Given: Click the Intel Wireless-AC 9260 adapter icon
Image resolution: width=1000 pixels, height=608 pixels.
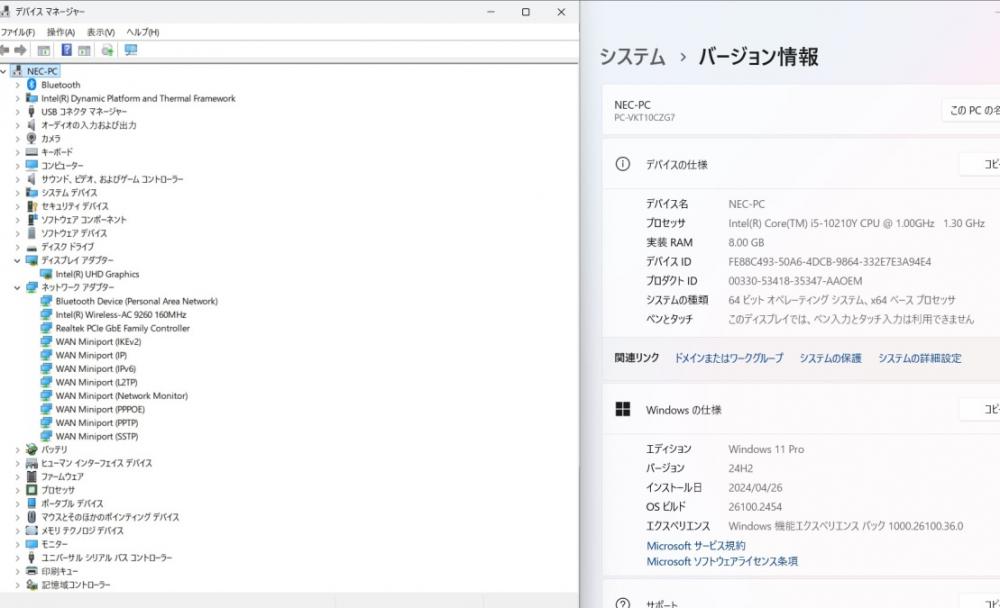Looking at the screenshot, I should (46, 315).
